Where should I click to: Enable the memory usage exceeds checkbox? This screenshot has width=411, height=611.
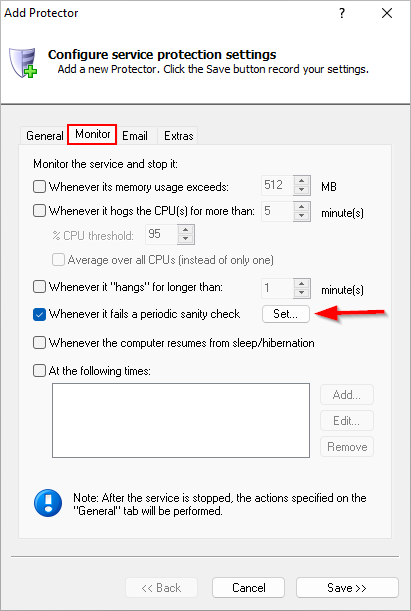coord(39,187)
